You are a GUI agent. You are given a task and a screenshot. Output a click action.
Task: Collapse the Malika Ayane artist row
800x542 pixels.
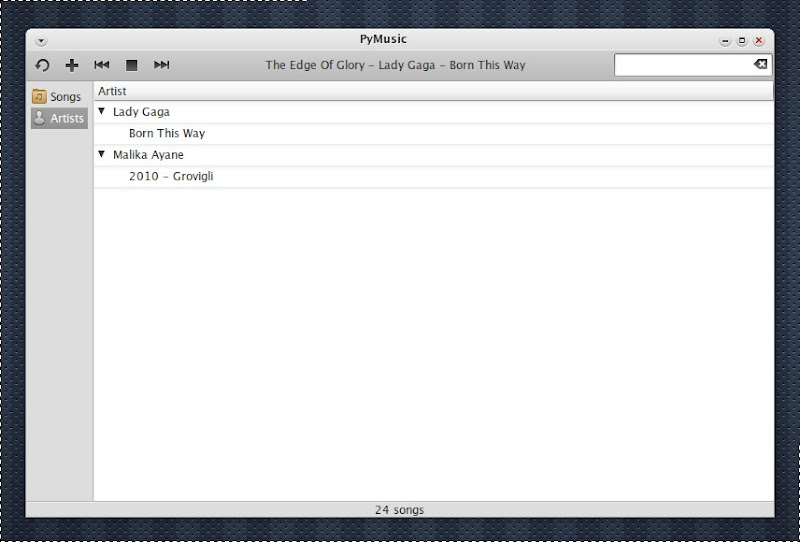click(x=102, y=154)
